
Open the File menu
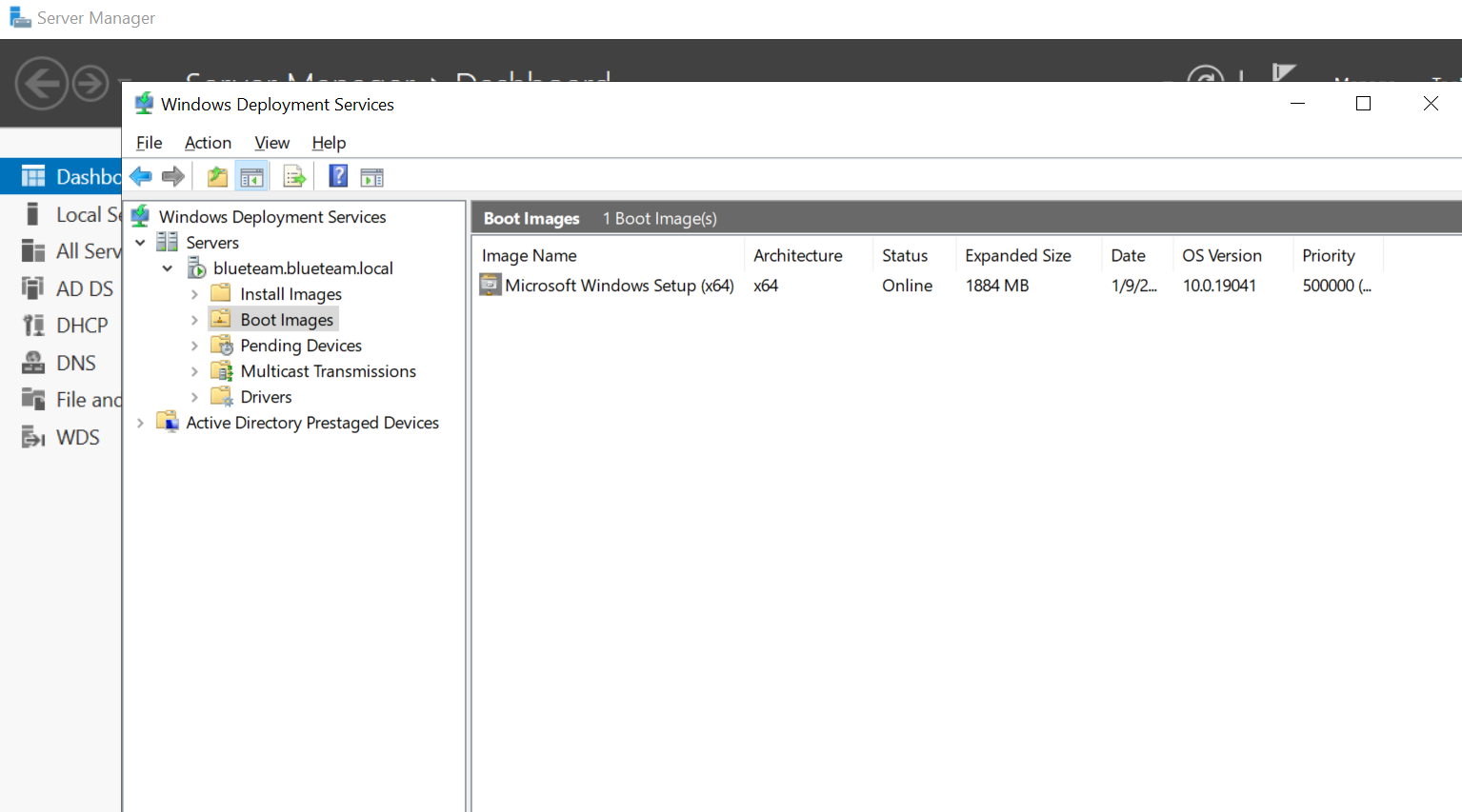(x=149, y=143)
